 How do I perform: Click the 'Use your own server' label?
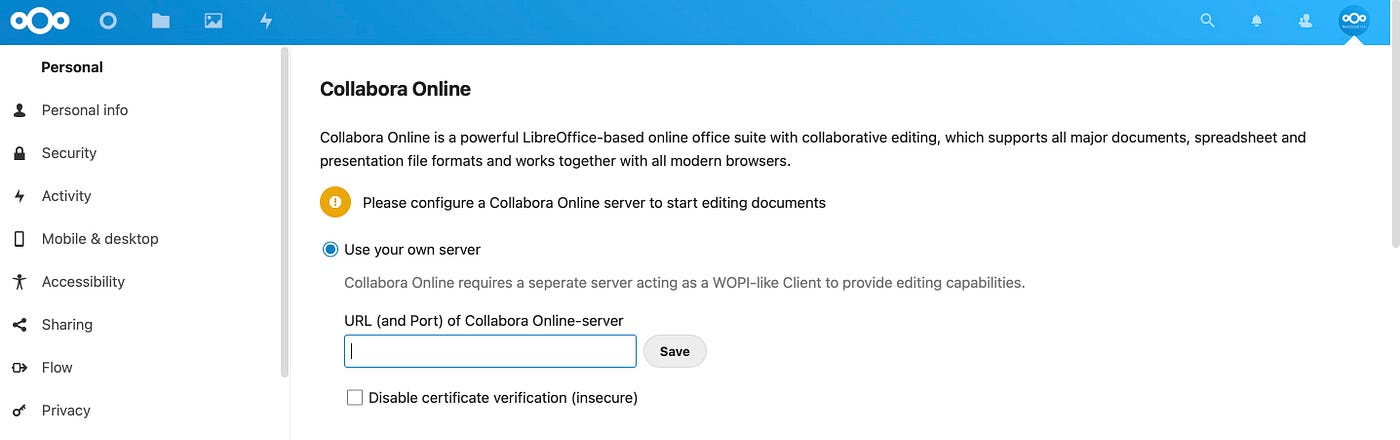pyautogui.click(x=412, y=249)
